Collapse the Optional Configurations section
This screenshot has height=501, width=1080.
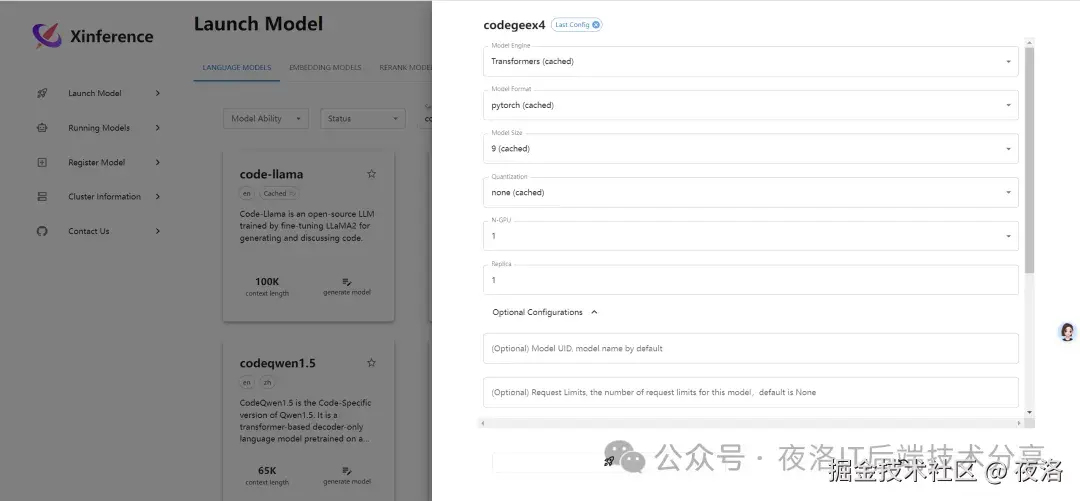pyautogui.click(x=594, y=312)
